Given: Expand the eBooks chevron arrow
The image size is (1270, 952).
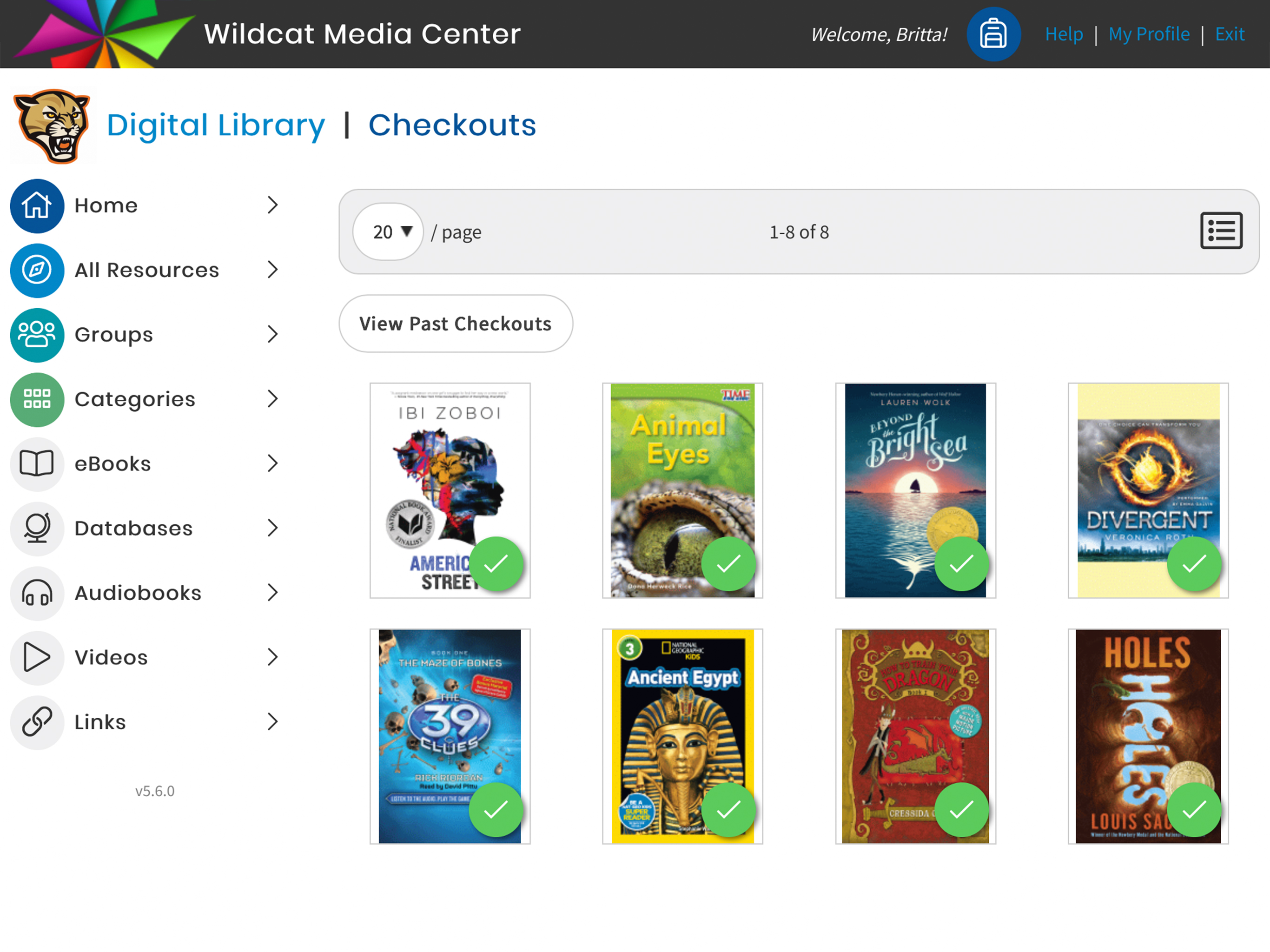Looking at the screenshot, I should [273, 463].
